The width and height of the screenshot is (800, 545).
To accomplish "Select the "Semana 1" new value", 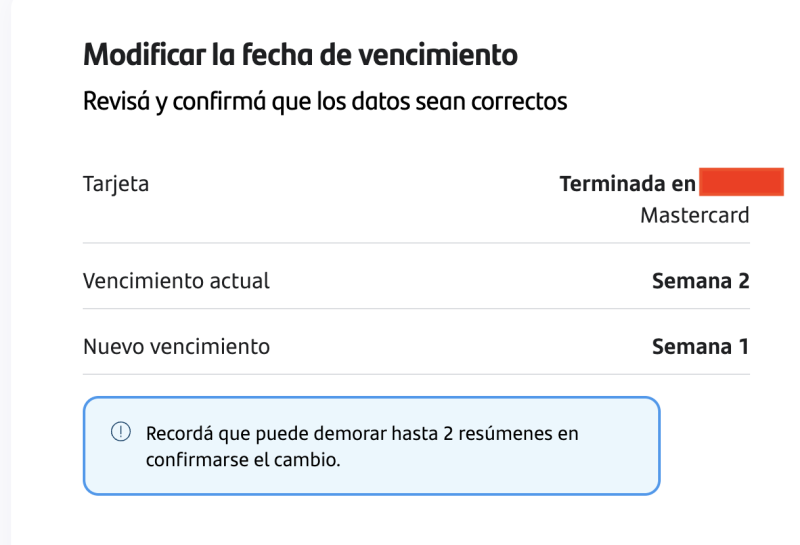I will [700, 347].
